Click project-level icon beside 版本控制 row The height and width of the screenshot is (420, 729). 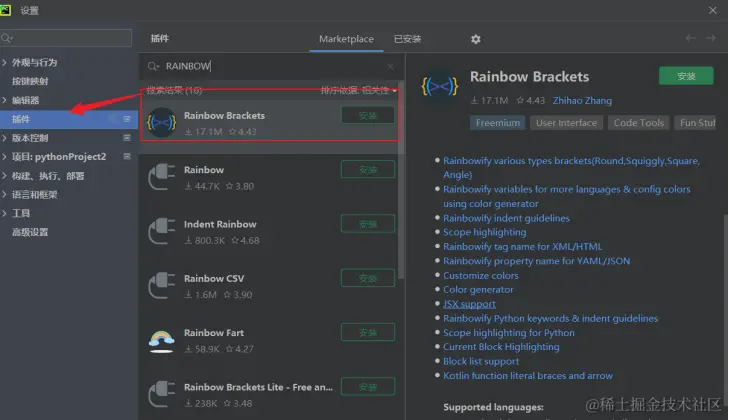[x=126, y=138]
